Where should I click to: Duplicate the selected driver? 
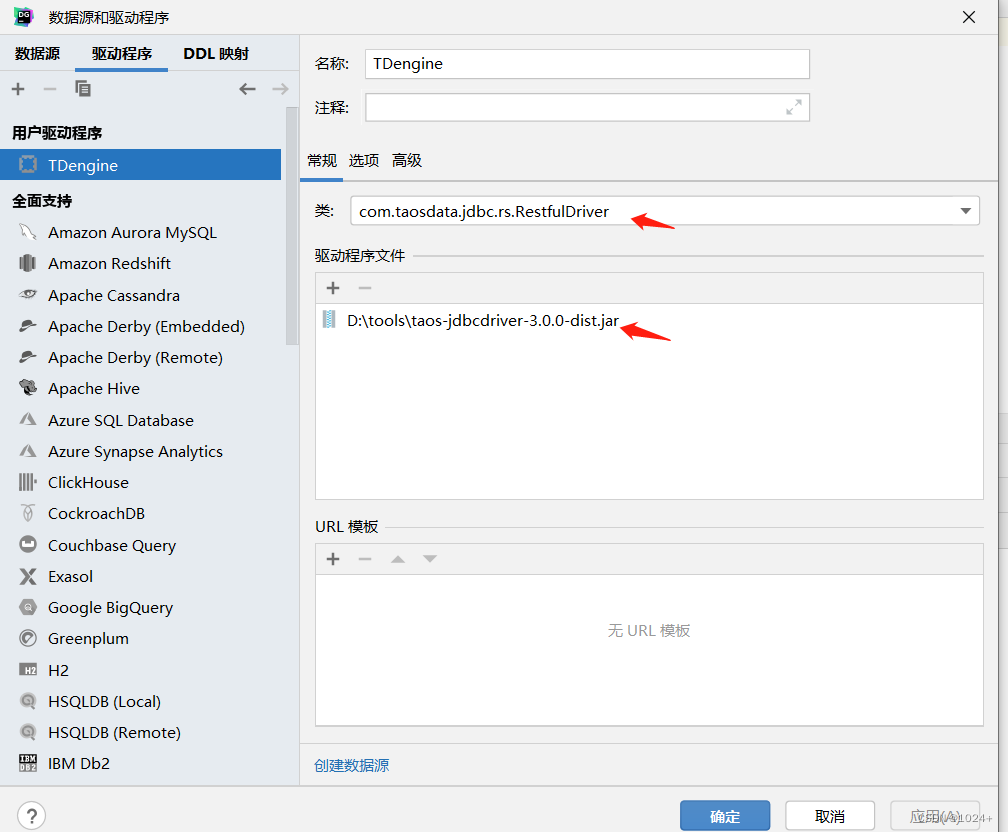83,89
